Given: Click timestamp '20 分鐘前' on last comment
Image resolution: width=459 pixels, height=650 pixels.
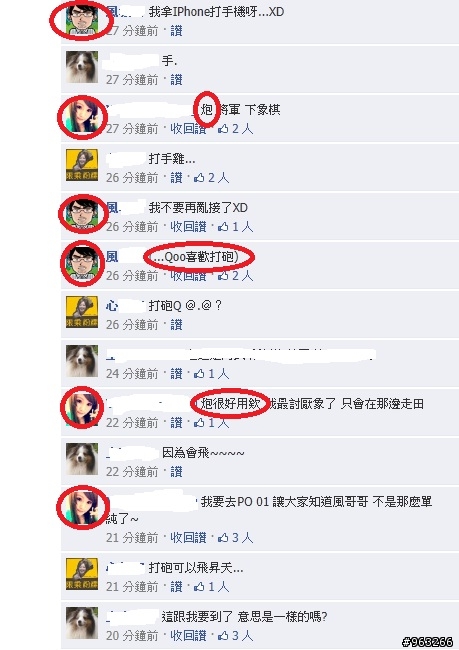Looking at the screenshot, I should coord(132,635).
